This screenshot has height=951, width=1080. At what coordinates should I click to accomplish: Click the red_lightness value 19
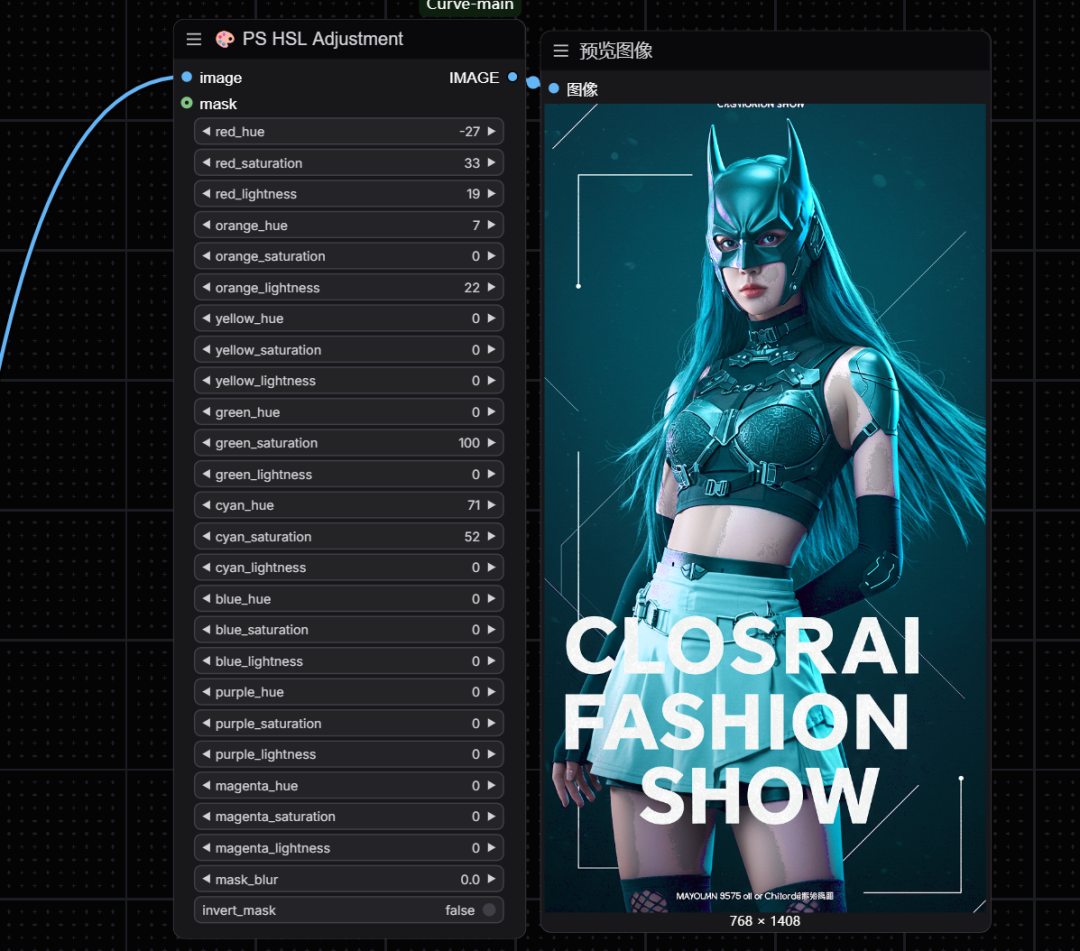(x=473, y=194)
